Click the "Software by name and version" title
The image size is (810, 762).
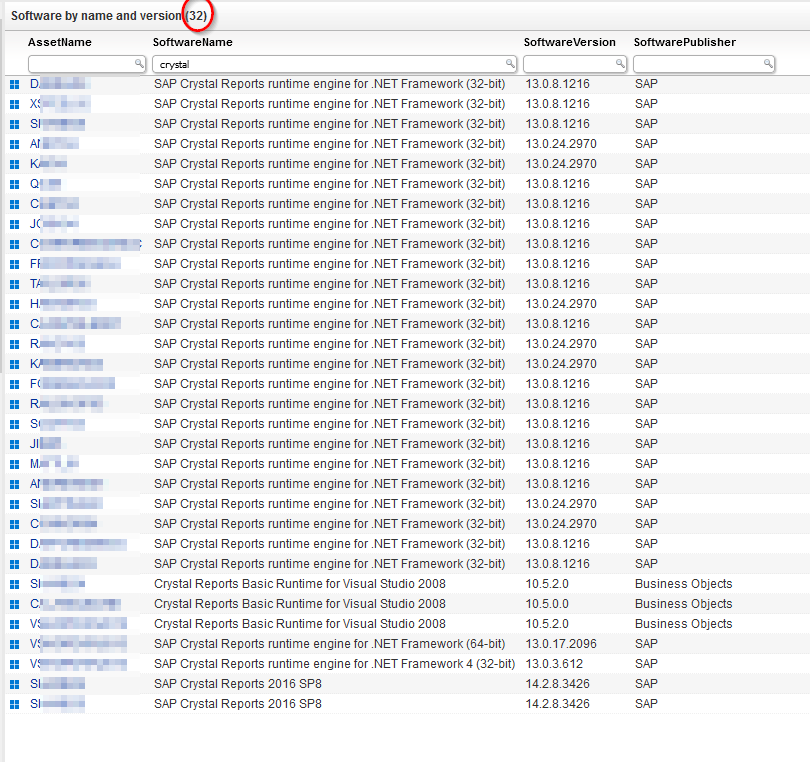tap(96, 16)
